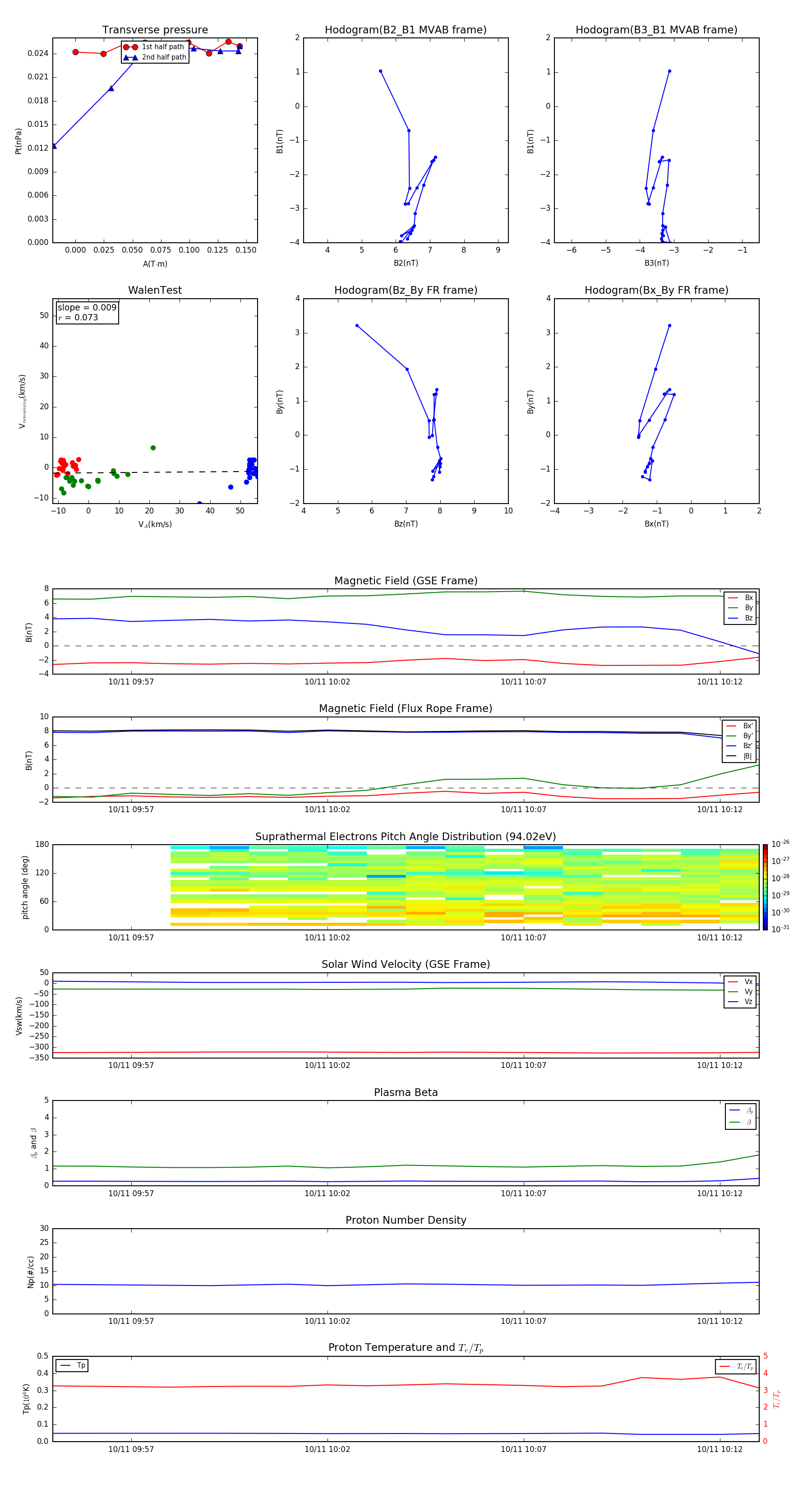Screen dimensions: 812x1489
Task: Click the 10^-26 colorbar tick label
Action: (x=780, y=844)
